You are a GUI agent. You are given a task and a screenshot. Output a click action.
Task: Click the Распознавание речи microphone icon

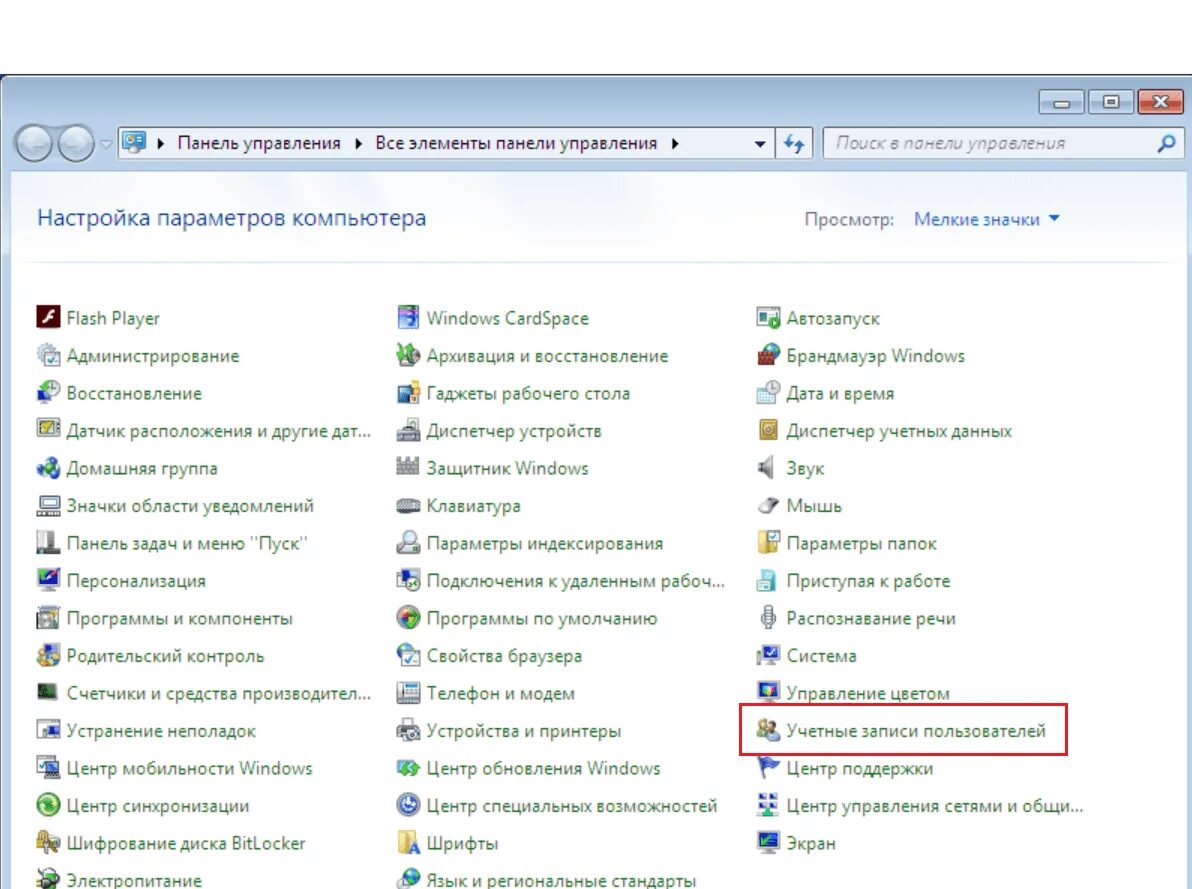[x=769, y=617]
